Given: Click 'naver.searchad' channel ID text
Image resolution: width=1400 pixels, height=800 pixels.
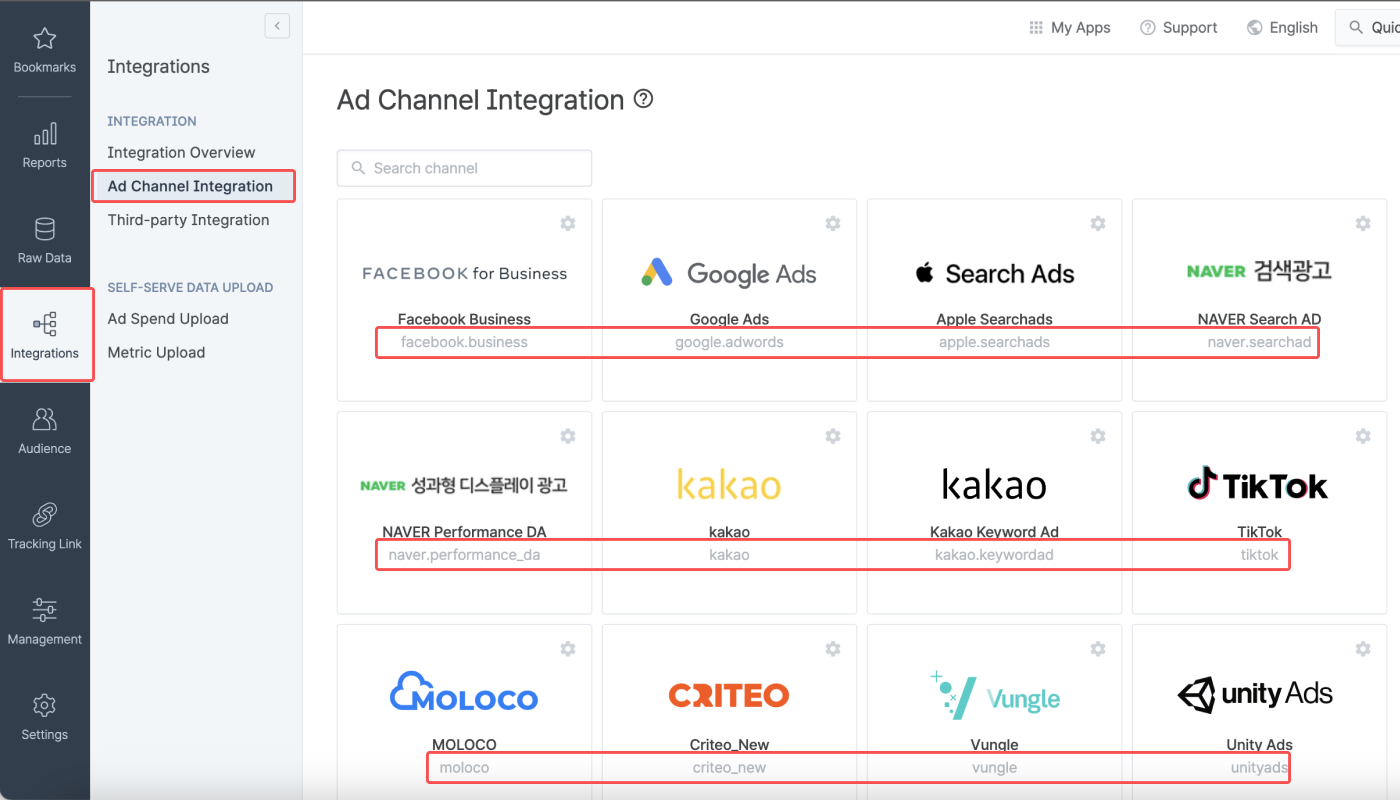Looking at the screenshot, I should [x=1259, y=342].
